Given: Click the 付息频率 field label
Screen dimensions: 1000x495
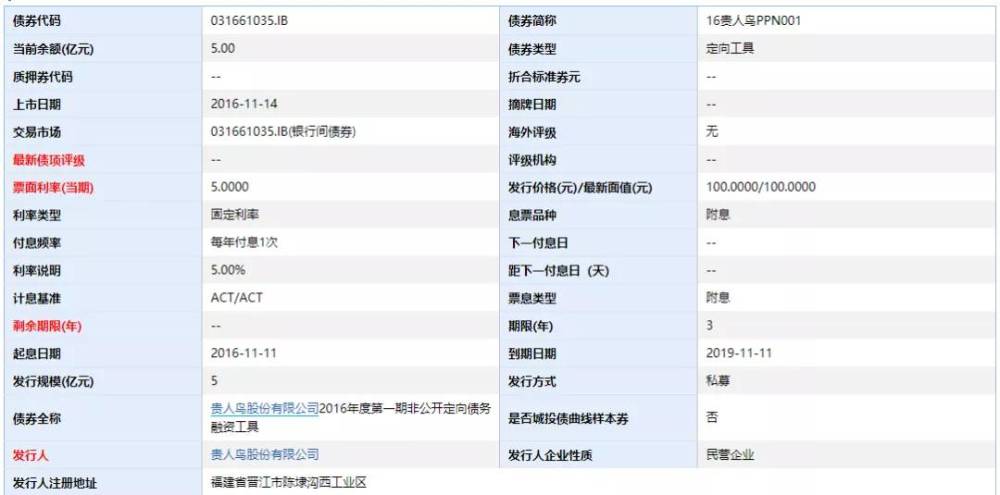Looking at the screenshot, I should tap(36, 243).
